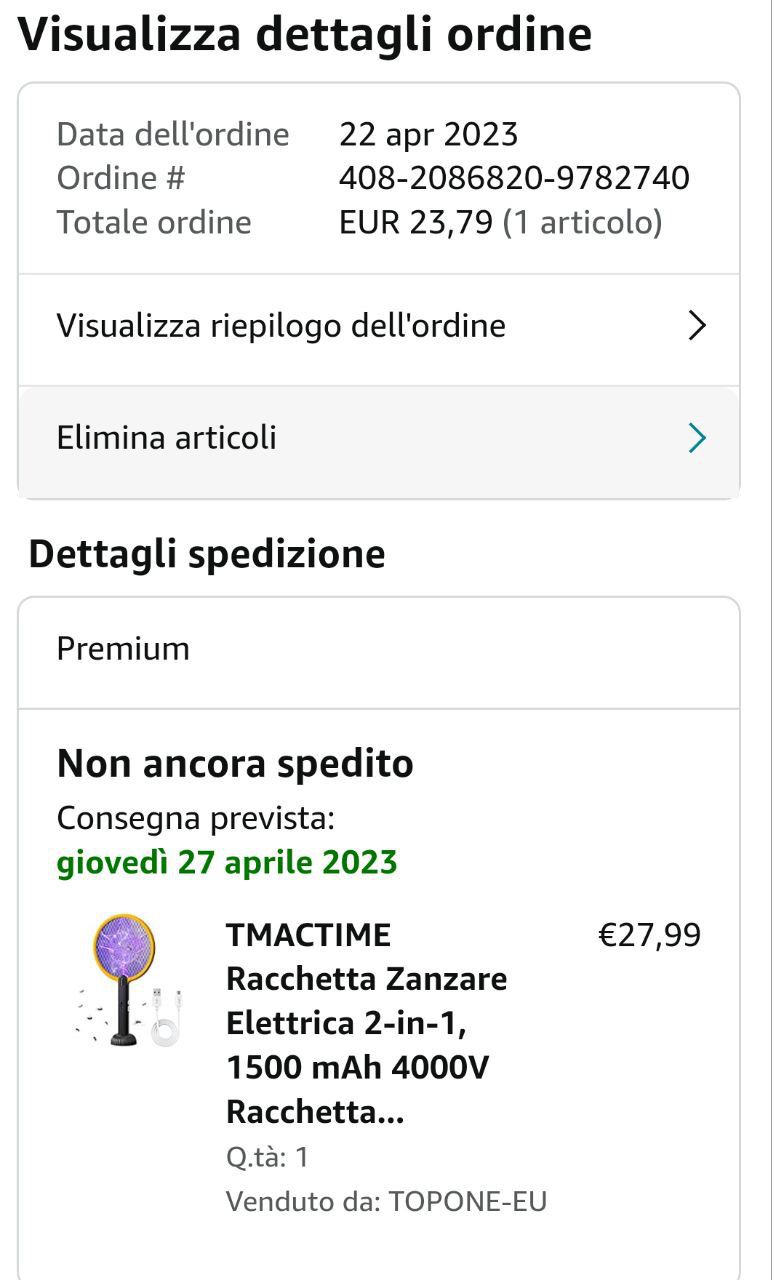The width and height of the screenshot is (772, 1280).
Task: Click the order number 408-2086820-9782740
Action: point(514,178)
